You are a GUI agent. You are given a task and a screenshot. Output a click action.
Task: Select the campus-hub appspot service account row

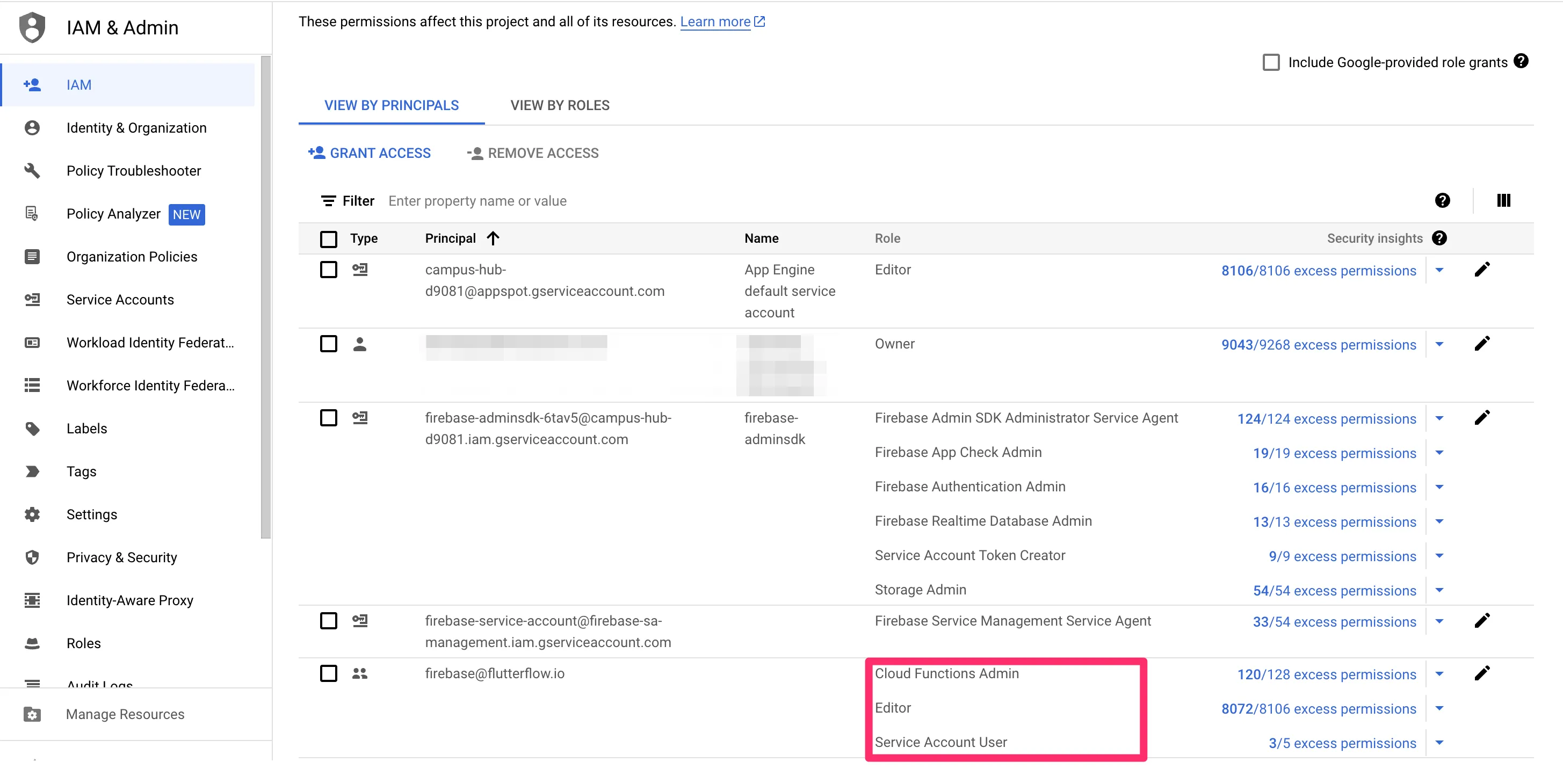[x=329, y=270]
